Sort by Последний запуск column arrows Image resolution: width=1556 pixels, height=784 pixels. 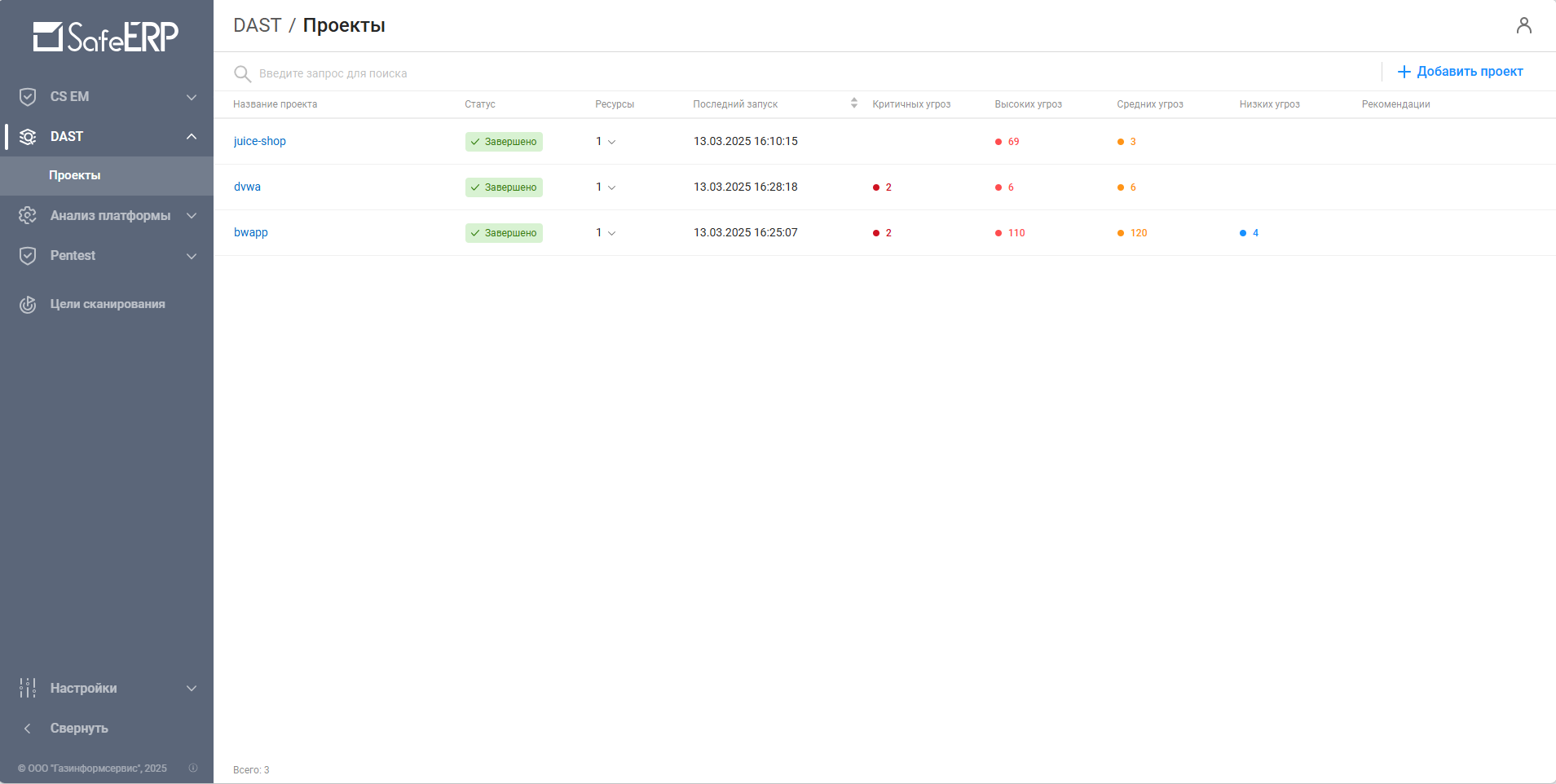[853, 104]
